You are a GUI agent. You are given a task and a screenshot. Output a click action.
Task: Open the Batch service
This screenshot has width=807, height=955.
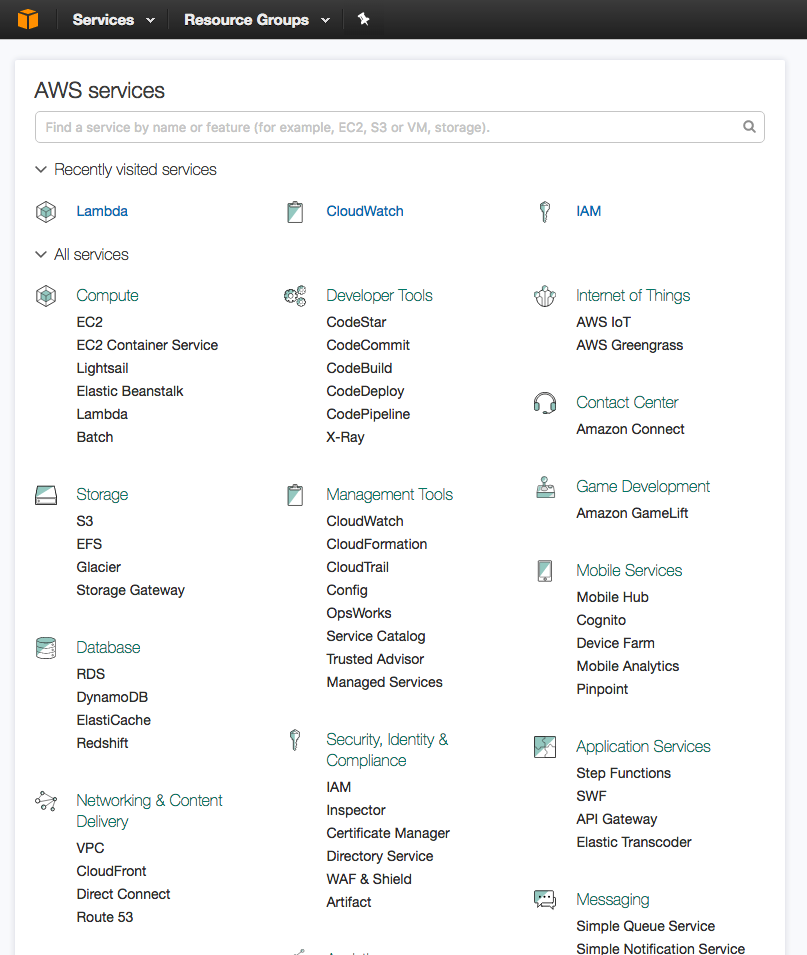tap(94, 437)
